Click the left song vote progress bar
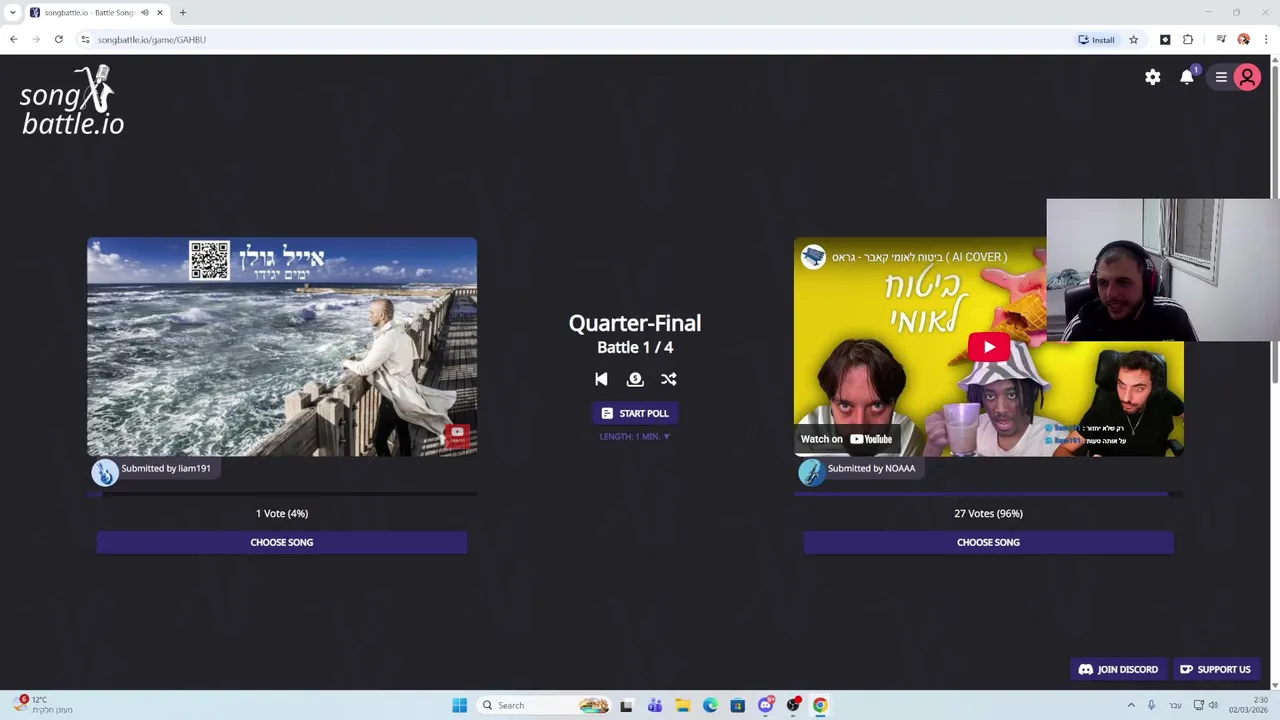1280x720 pixels. coord(282,493)
